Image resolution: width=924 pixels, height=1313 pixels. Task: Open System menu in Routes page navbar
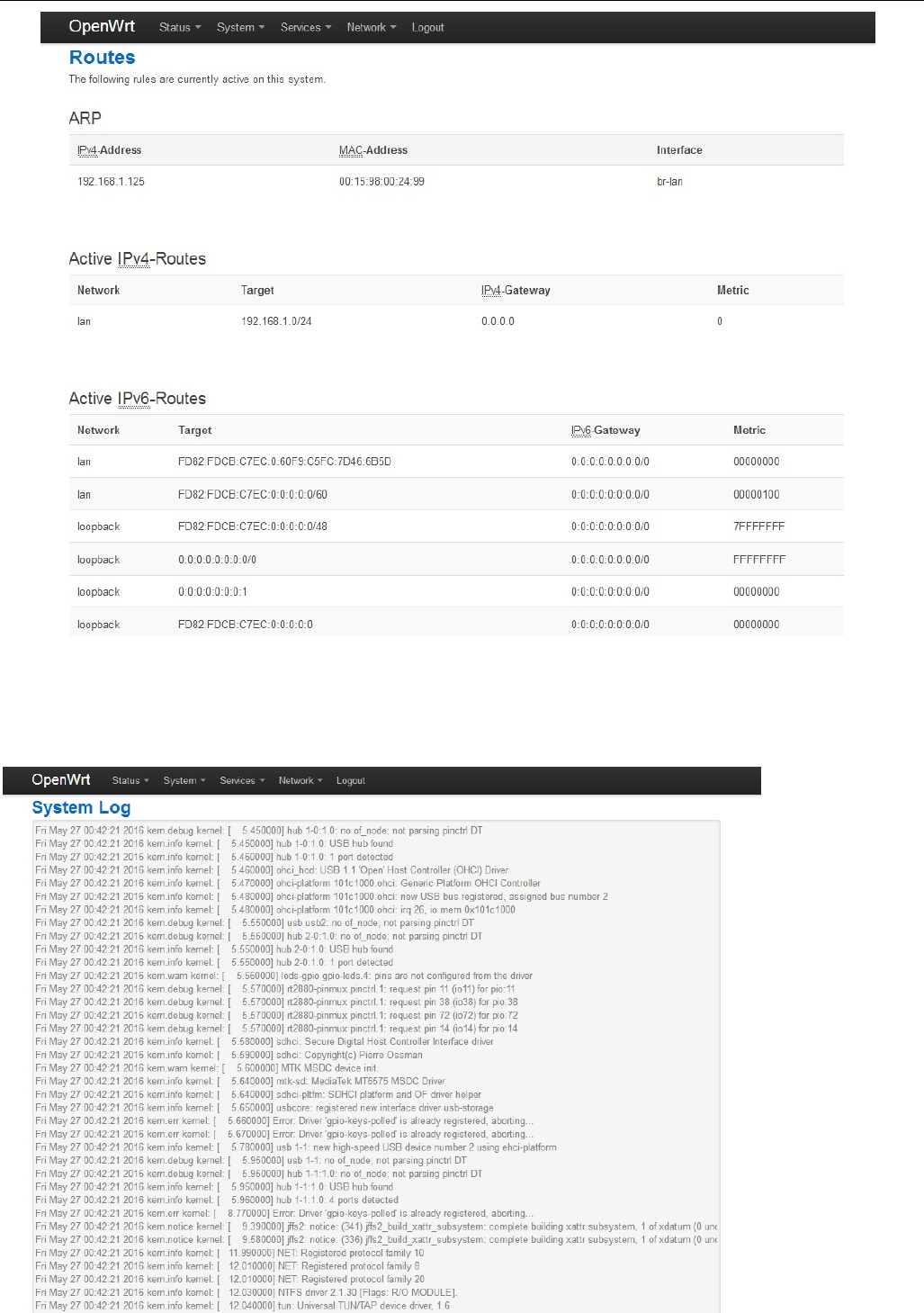pos(240,27)
